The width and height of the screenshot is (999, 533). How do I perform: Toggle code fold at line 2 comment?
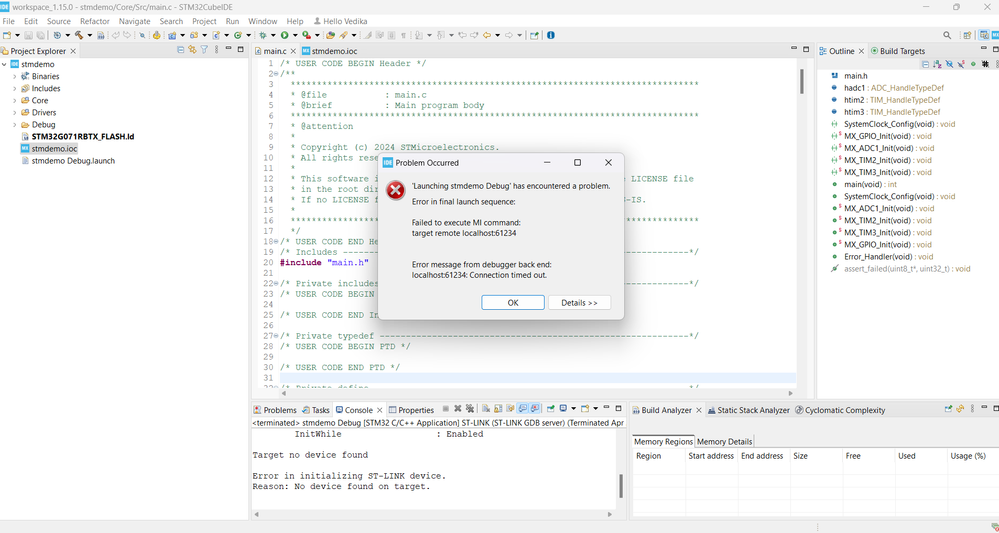(275, 74)
